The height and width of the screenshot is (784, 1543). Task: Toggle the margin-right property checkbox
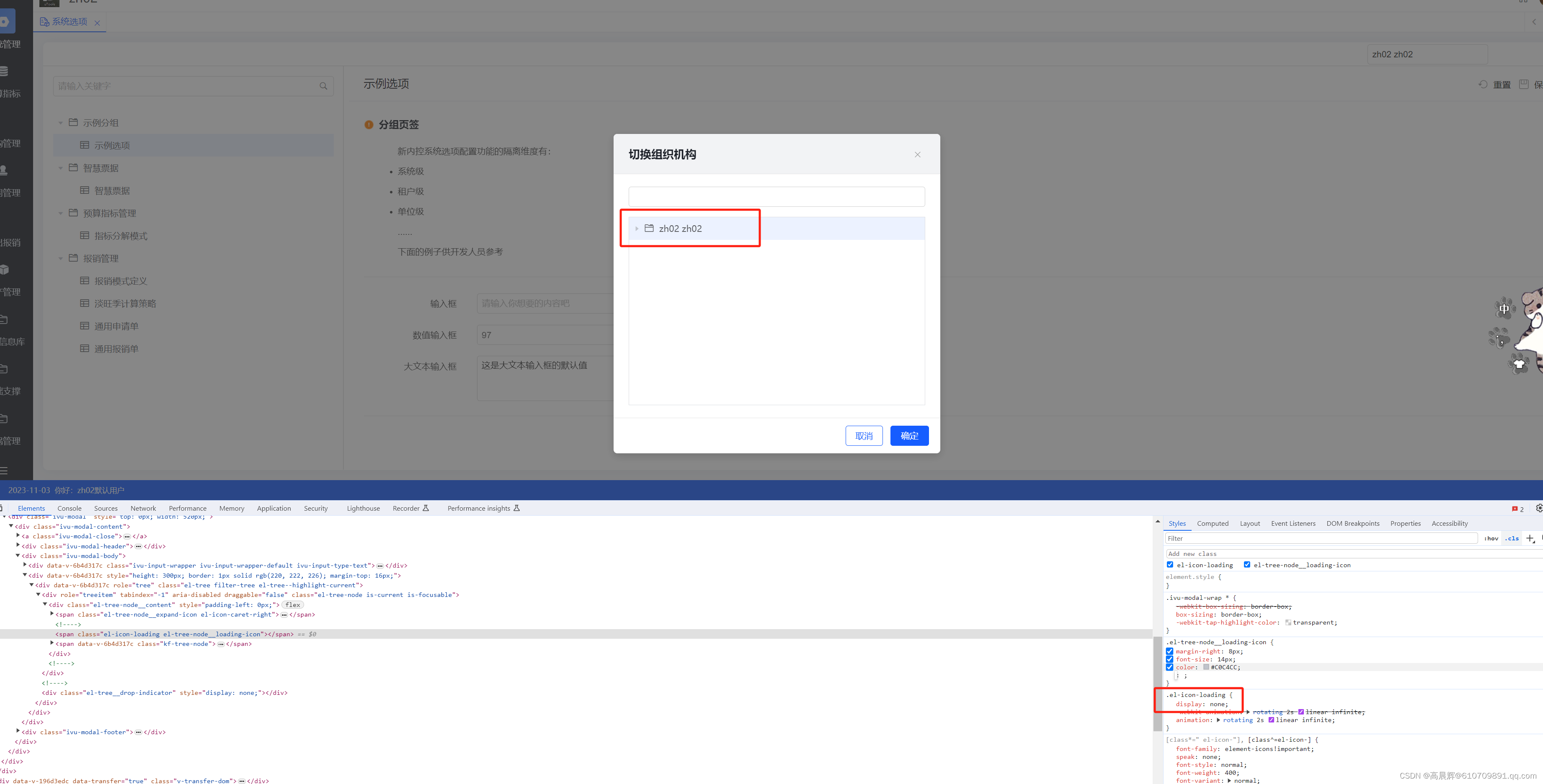click(x=1170, y=651)
